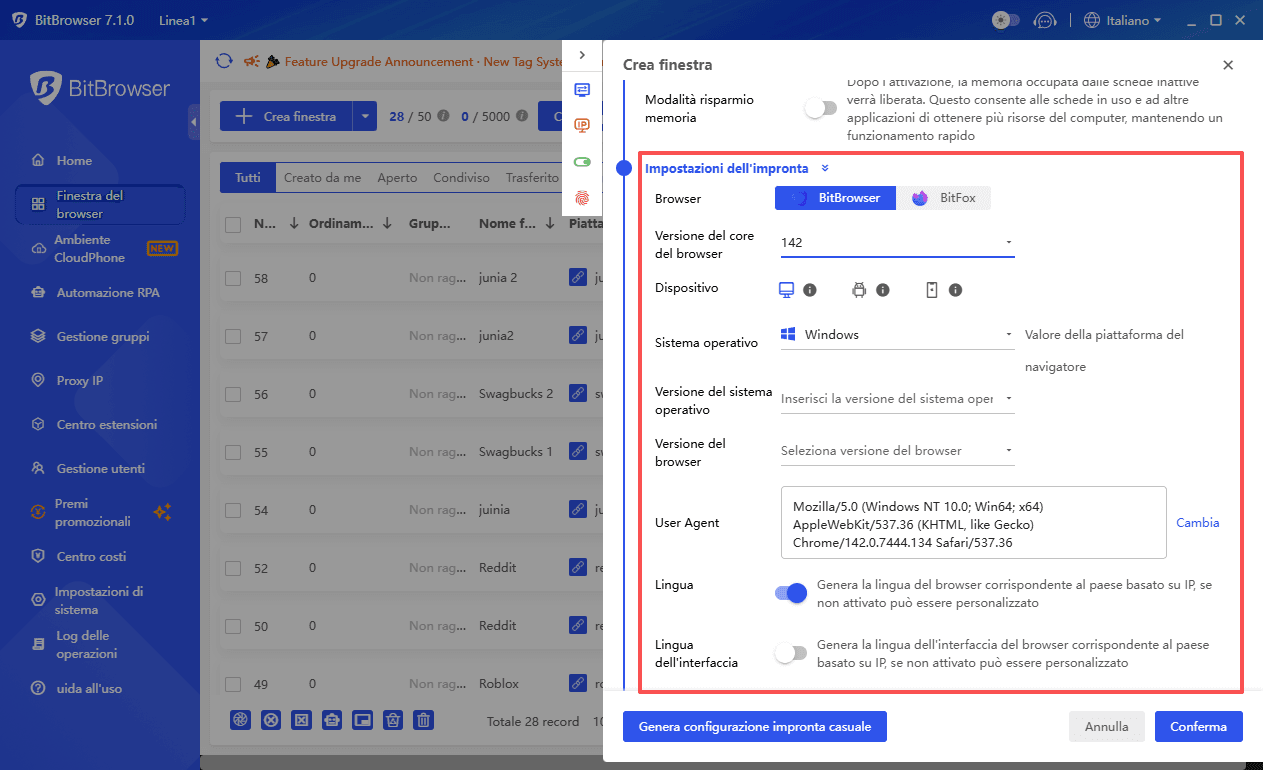Click the orange IP proxy icon in side strip
Viewport: 1263px width, 770px height.
pos(582,125)
